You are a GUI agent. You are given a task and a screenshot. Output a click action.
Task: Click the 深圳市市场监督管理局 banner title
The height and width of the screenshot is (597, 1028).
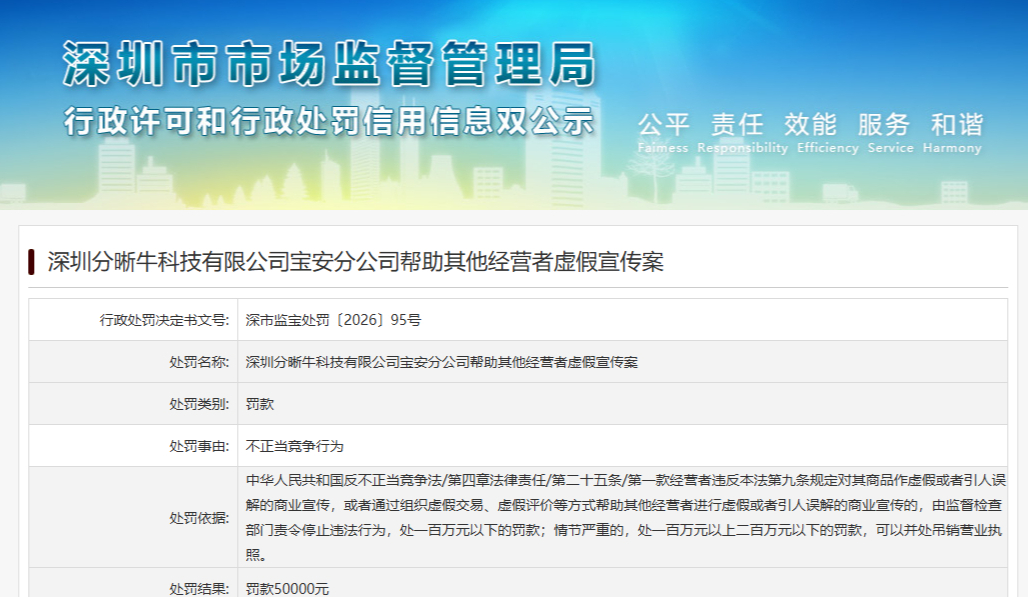(329, 64)
